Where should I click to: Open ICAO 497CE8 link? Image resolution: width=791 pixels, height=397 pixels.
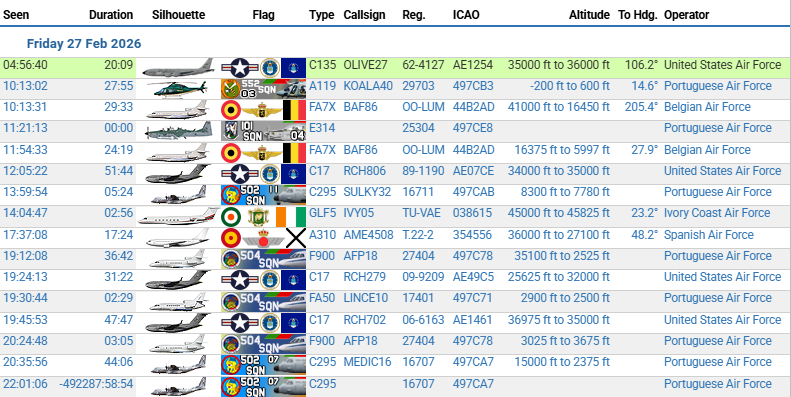click(473, 128)
